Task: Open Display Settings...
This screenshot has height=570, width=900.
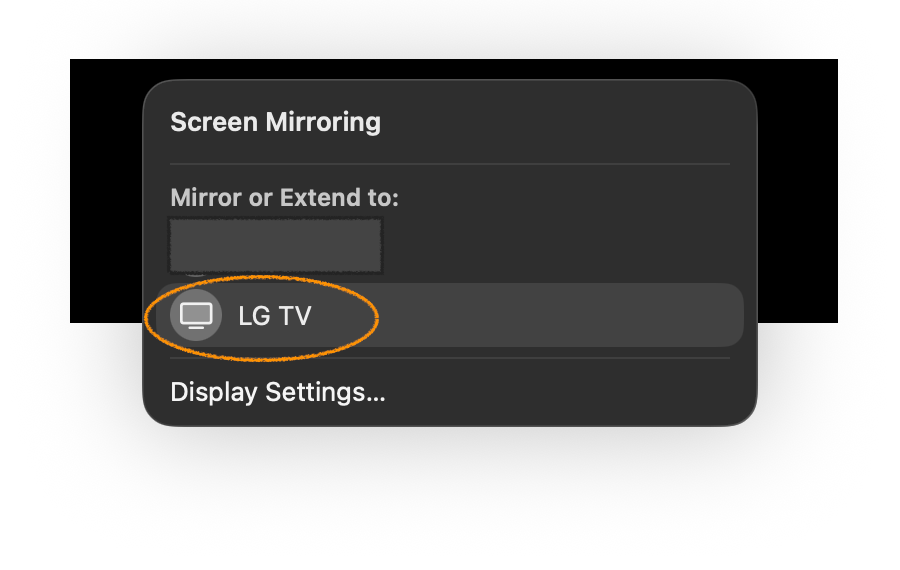Action: (x=278, y=392)
